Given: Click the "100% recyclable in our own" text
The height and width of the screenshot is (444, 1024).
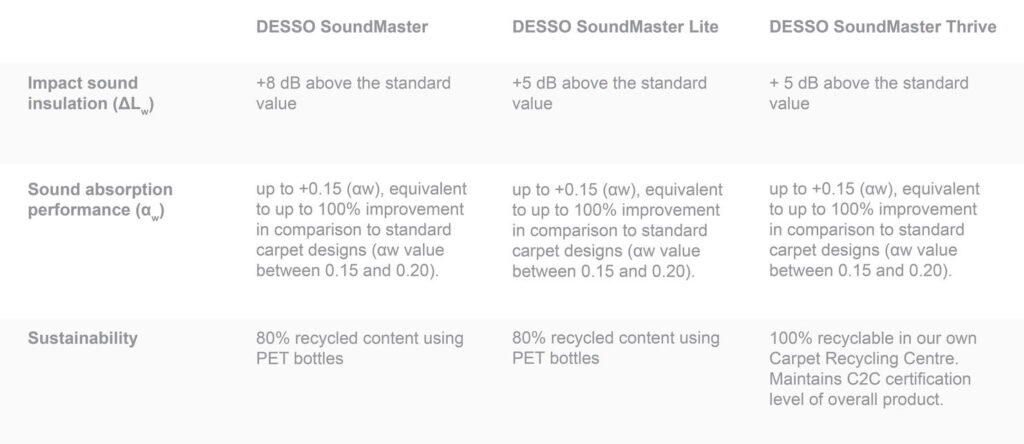Looking at the screenshot, I should click(x=872, y=338).
